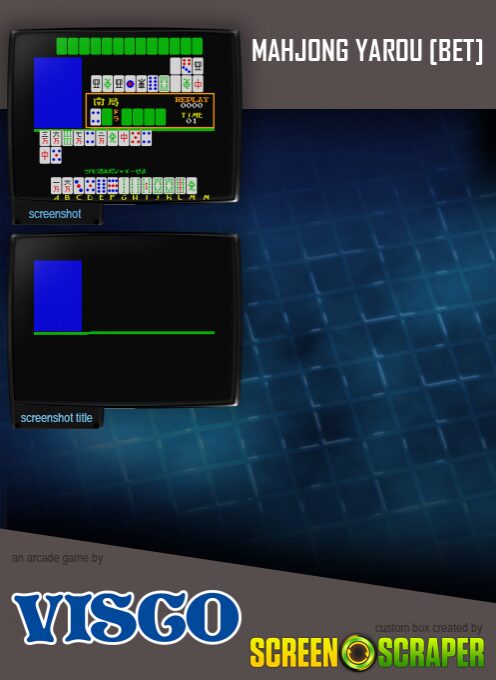Image resolution: width=496 pixels, height=680 pixels.
Task: Select the hand tile above letter B
Action: click(68, 186)
